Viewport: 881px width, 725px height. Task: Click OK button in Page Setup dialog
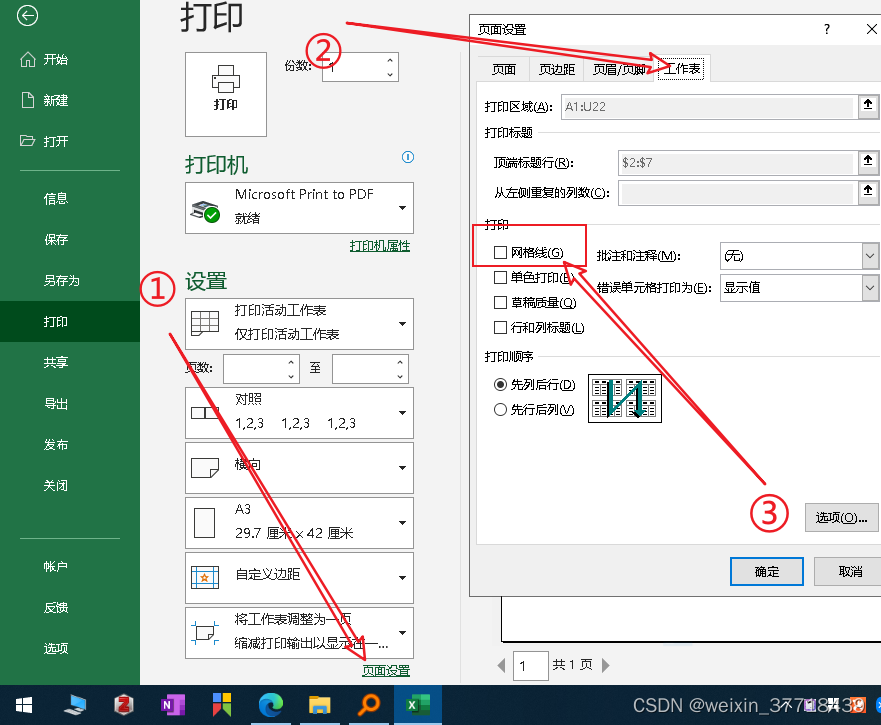pyautogui.click(x=767, y=572)
